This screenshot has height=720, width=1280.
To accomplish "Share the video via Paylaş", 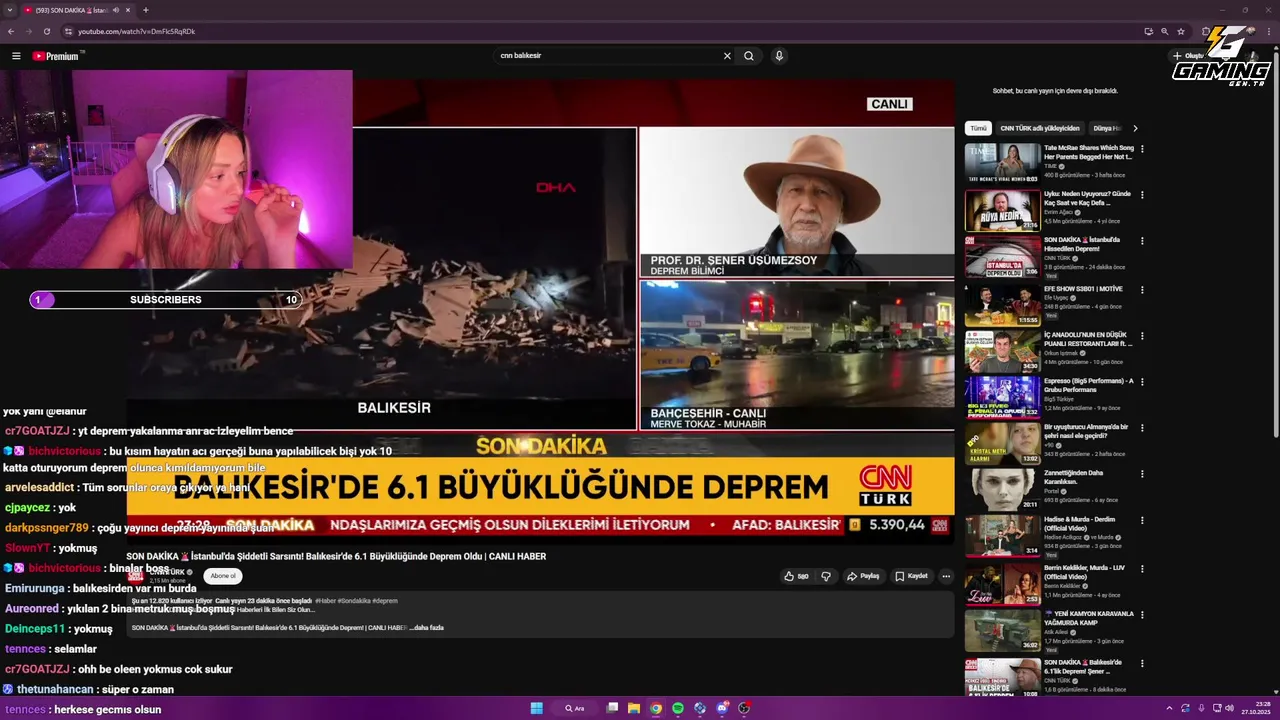I will point(863,576).
